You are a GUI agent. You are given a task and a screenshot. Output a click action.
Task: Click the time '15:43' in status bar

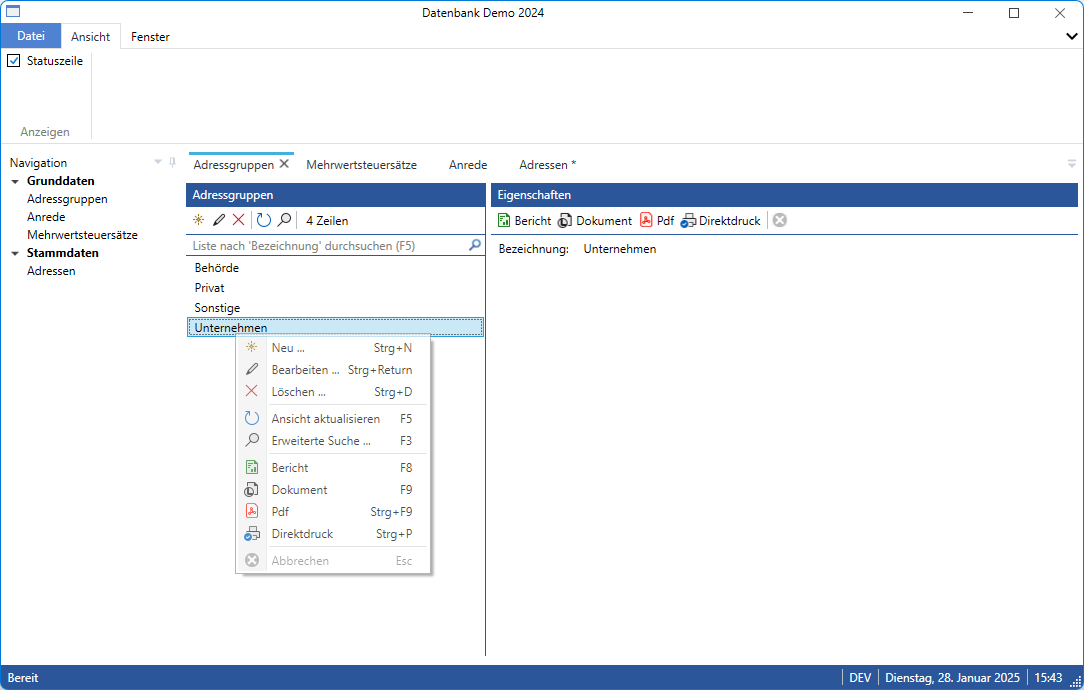(x=1048, y=678)
